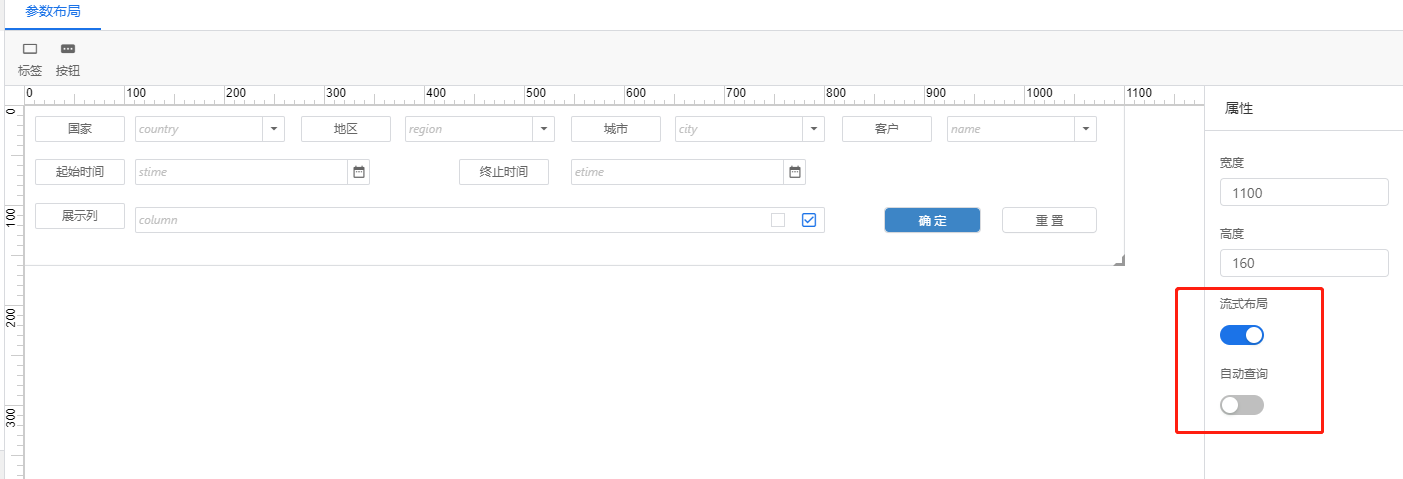1403x479 pixels.
Task: Check the empty box in column field
Action: click(778, 220)
